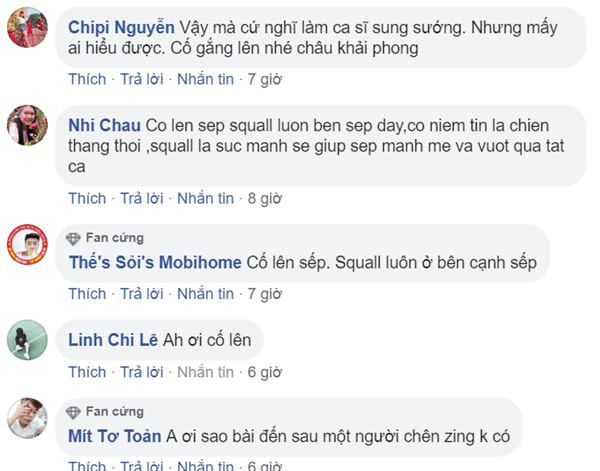Open Mít Tơ Toản's profile photo
This screenshot has width=600, height=471.
pos(29,420)
